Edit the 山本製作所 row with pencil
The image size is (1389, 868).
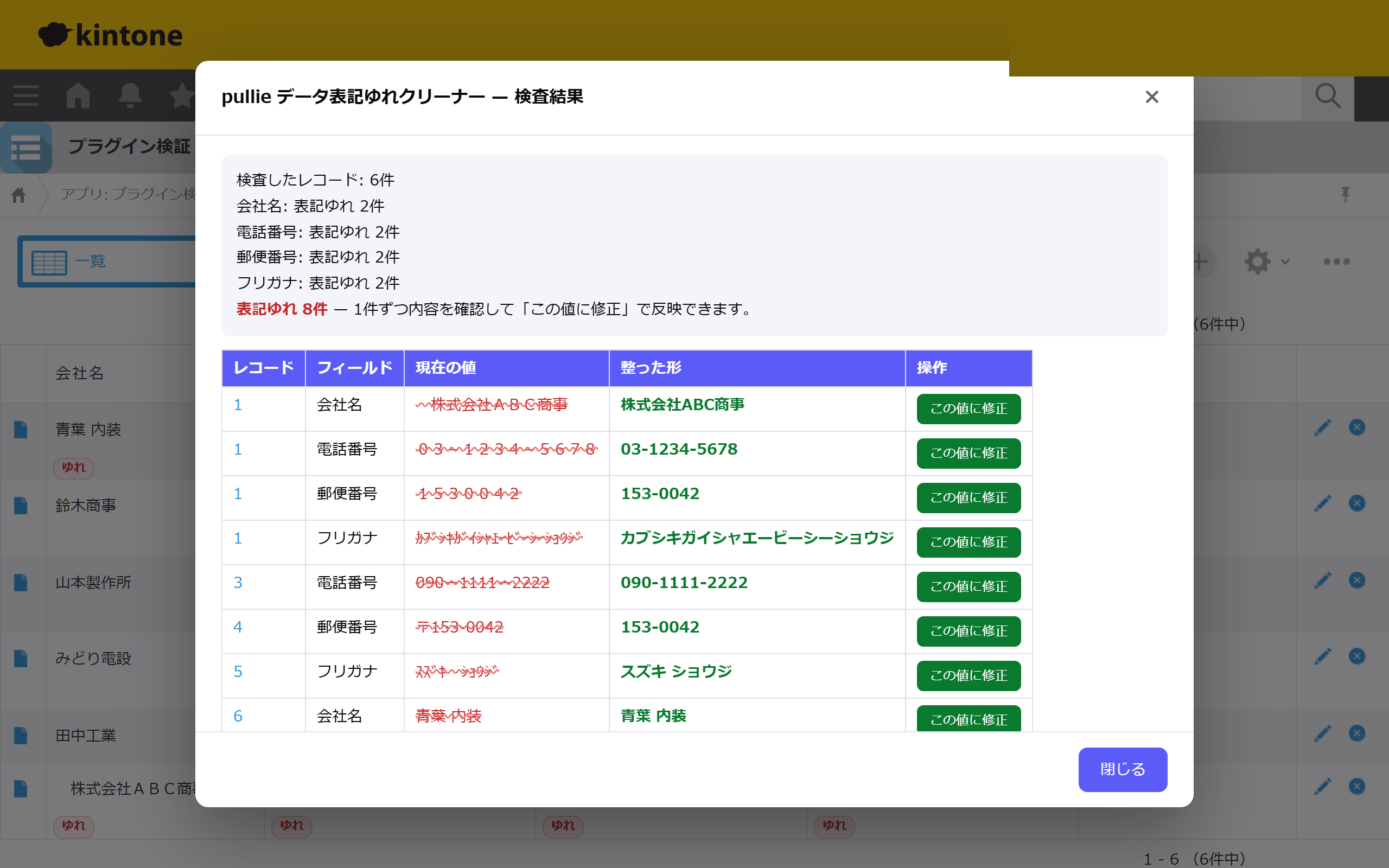click(1322, 580)
